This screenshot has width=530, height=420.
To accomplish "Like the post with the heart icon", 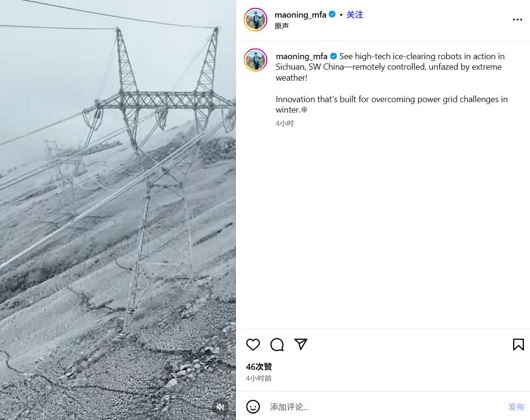I will point(253,344).
